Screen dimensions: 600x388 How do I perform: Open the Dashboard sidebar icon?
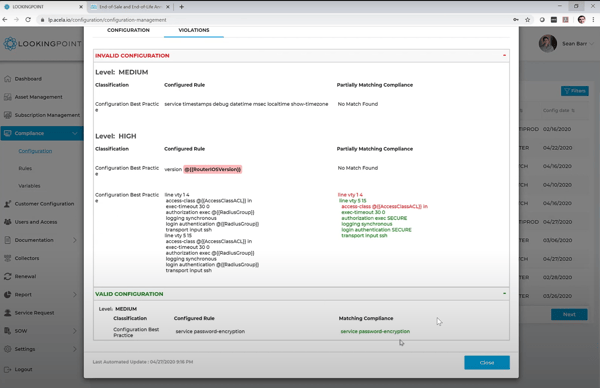(x=8, y=79)
